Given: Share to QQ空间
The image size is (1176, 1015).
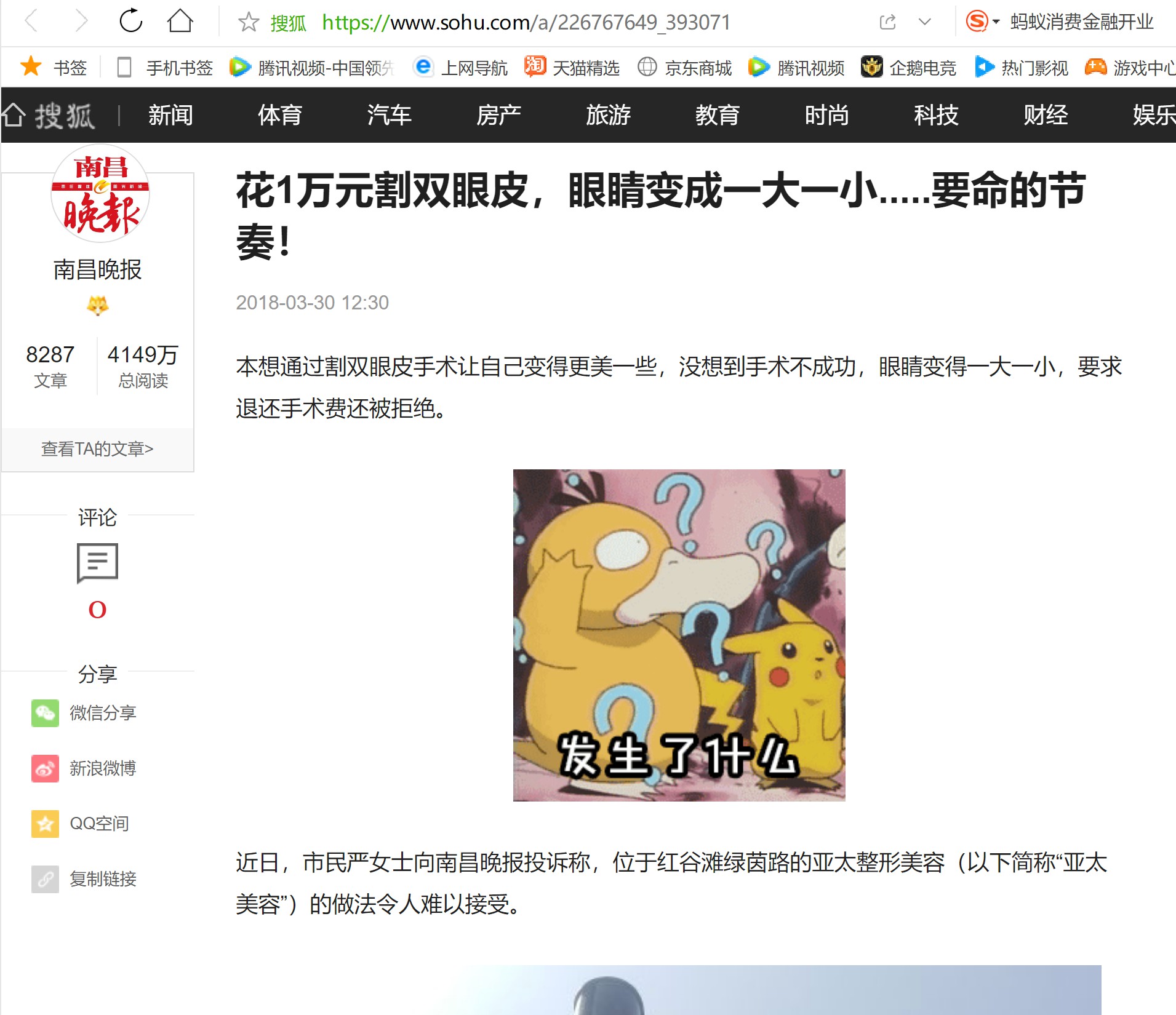Looking at the screenshot, I should [x=80, y=824].
